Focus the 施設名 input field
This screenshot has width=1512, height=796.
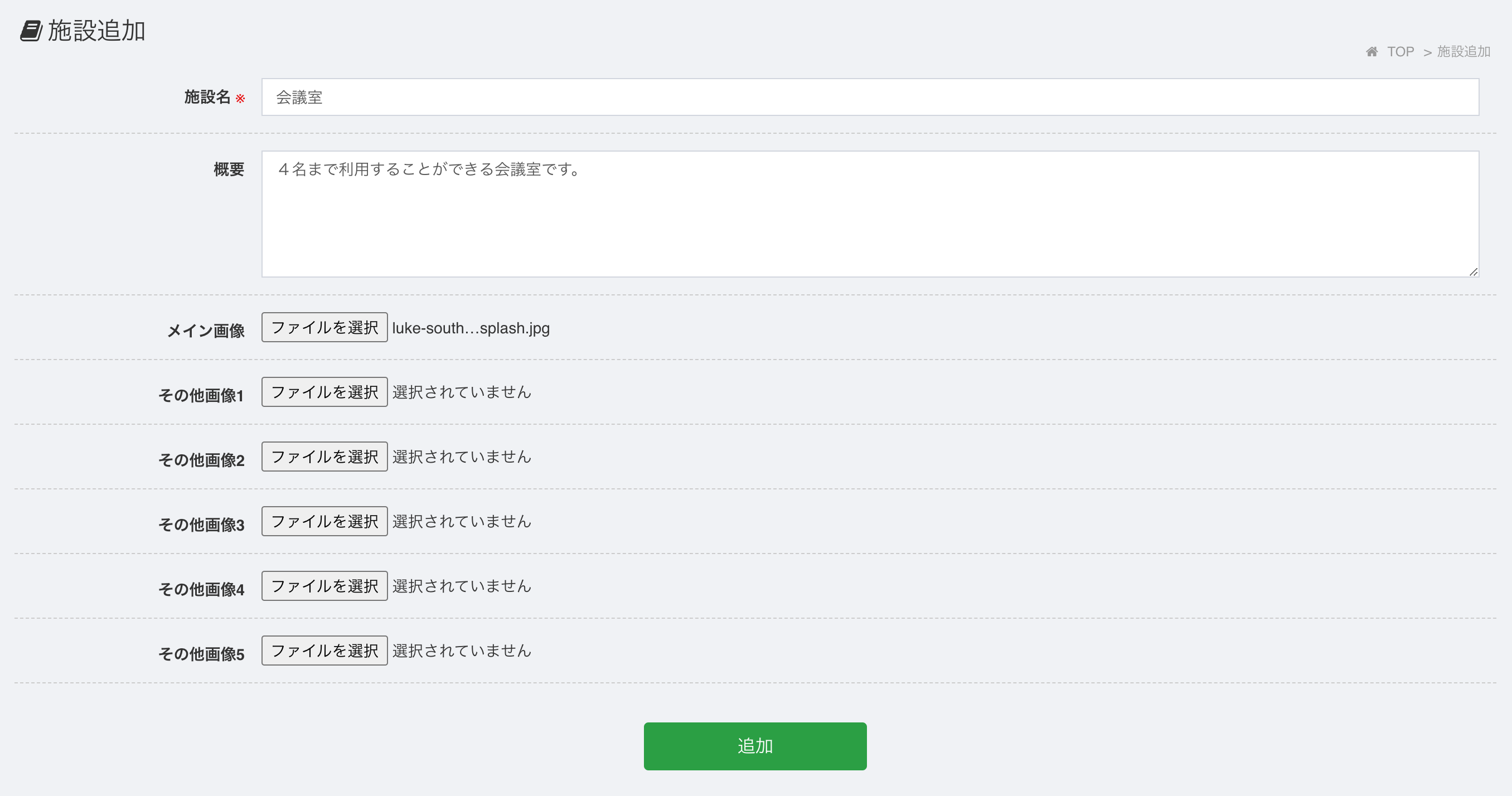tap(870, 97)
